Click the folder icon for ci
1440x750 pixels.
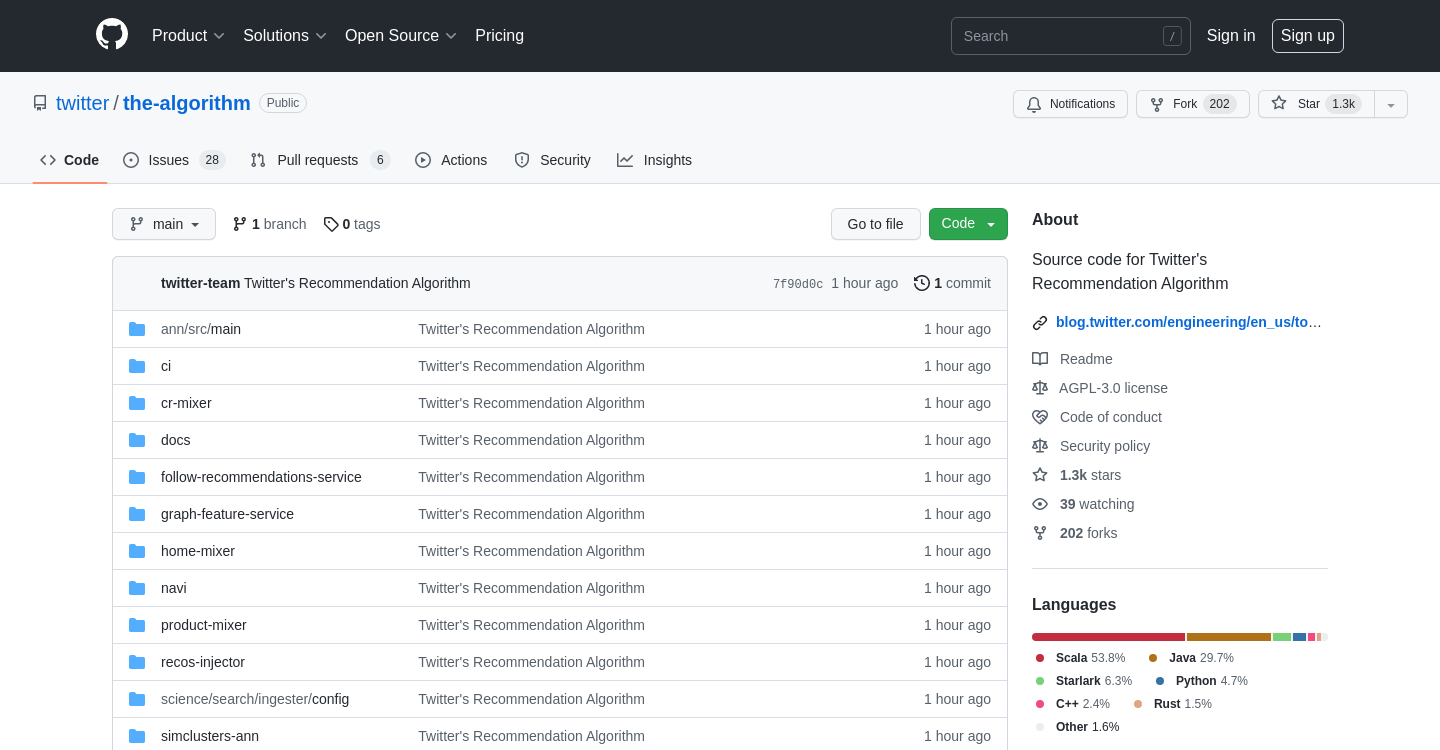[x=137, y=366]
